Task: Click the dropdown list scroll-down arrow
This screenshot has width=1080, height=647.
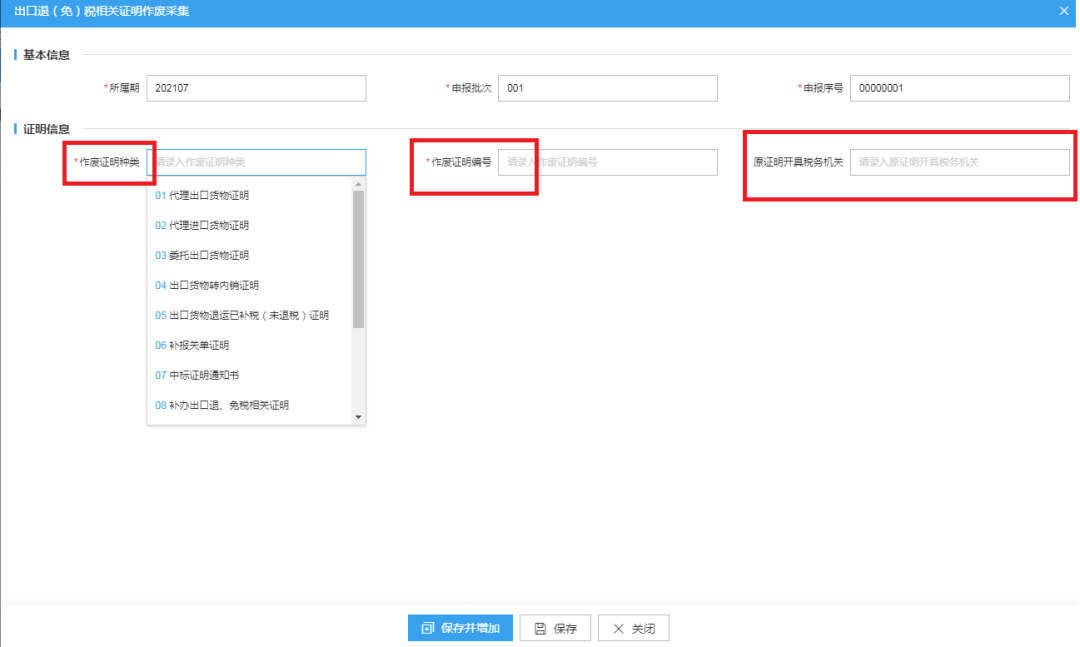Action: click(x=358, y=417)
